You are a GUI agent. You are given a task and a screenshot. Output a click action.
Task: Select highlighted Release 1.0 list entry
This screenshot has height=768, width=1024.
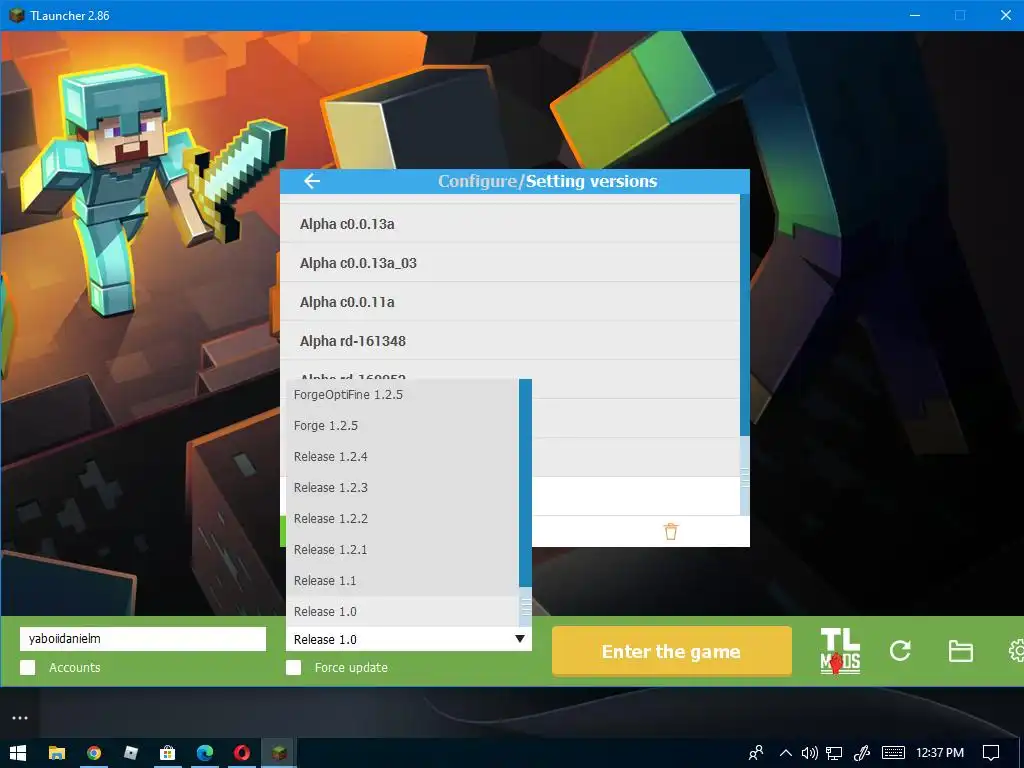click(402, 611)
